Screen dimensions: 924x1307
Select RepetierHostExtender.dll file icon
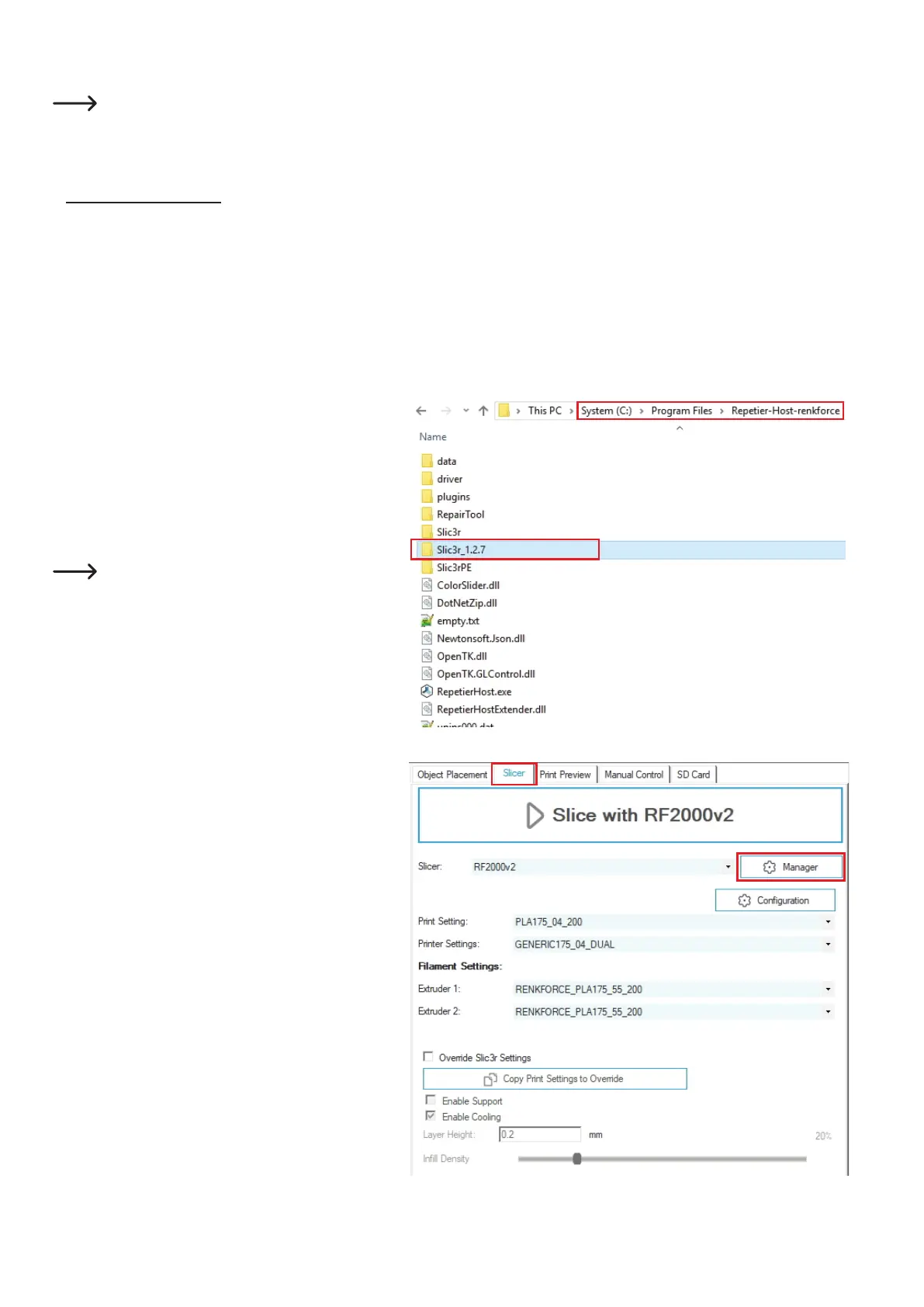[x=427, y=709]
